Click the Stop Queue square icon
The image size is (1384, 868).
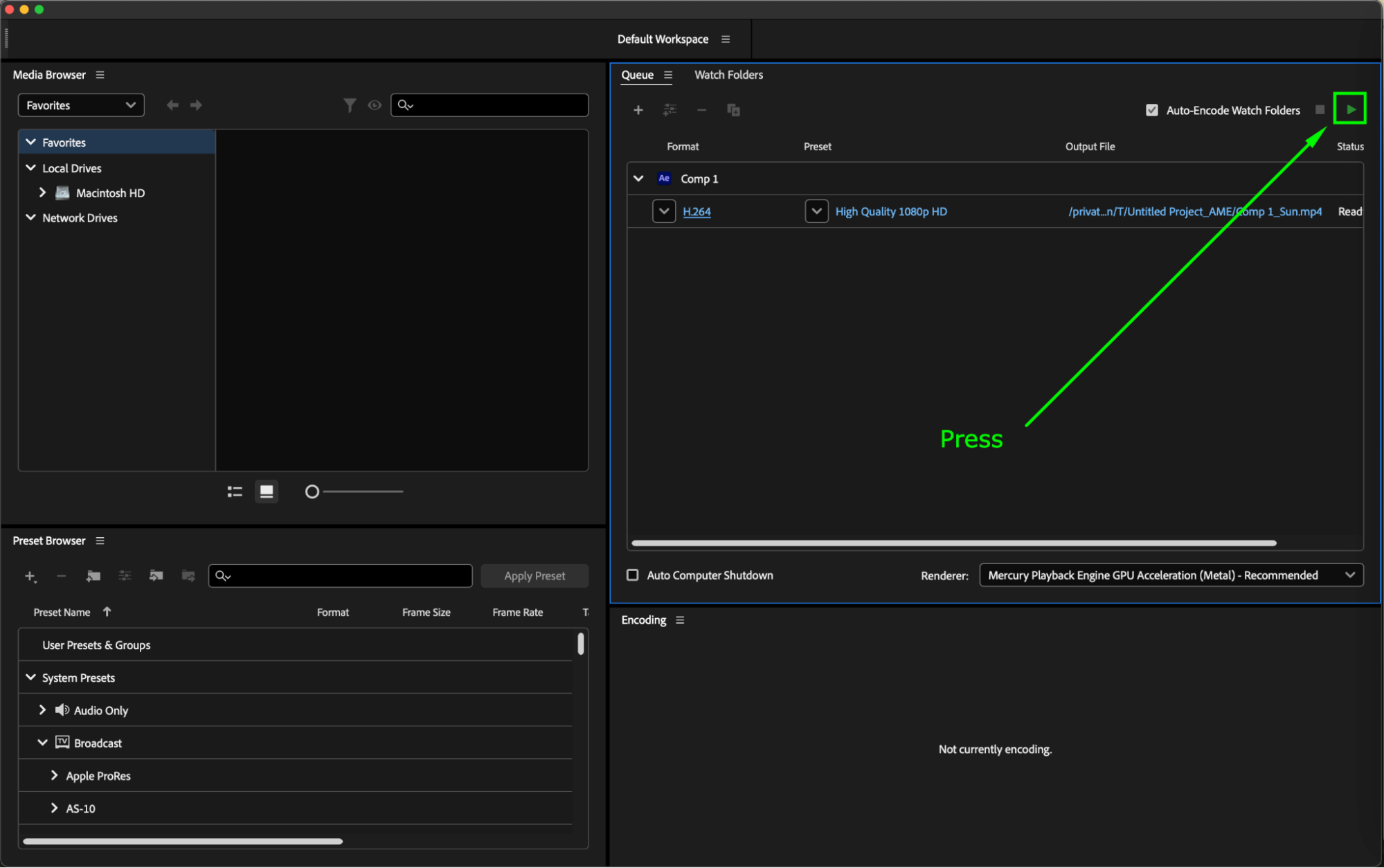[1320, 110]
